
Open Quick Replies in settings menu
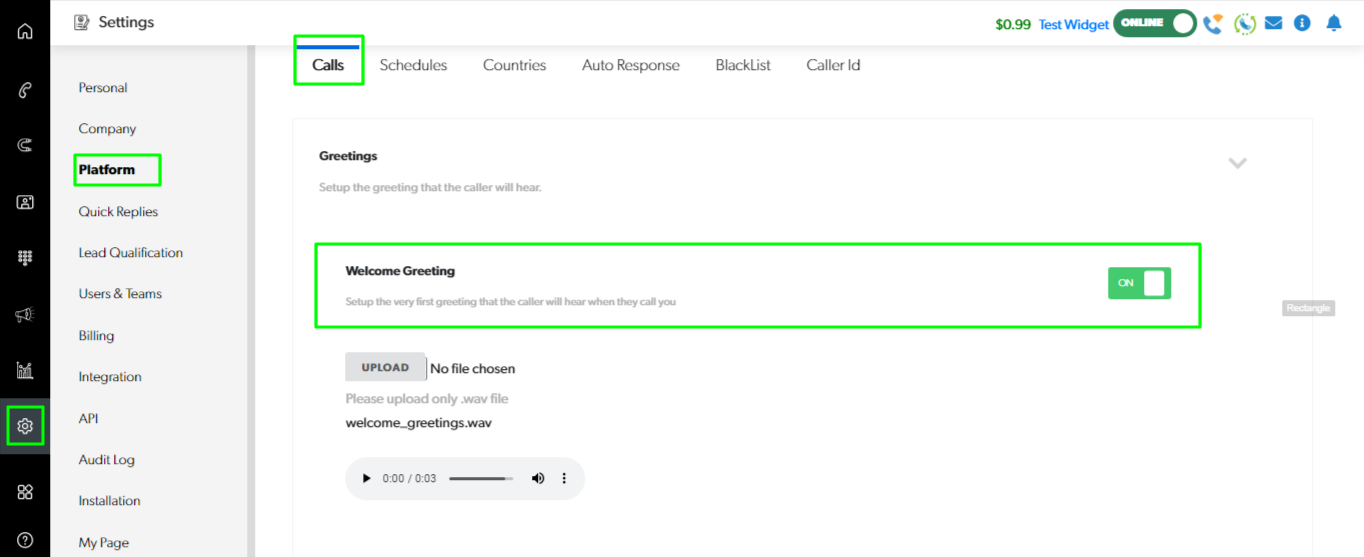click(x=118, y=211)
